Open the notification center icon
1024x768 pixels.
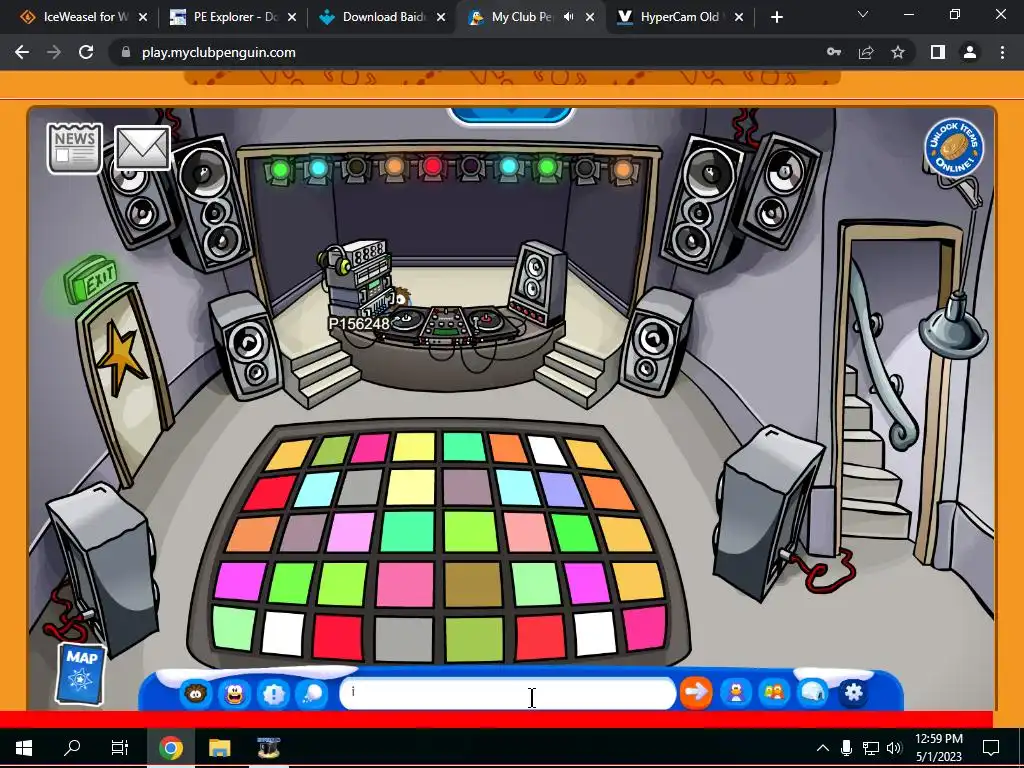[x=991, y=748]
